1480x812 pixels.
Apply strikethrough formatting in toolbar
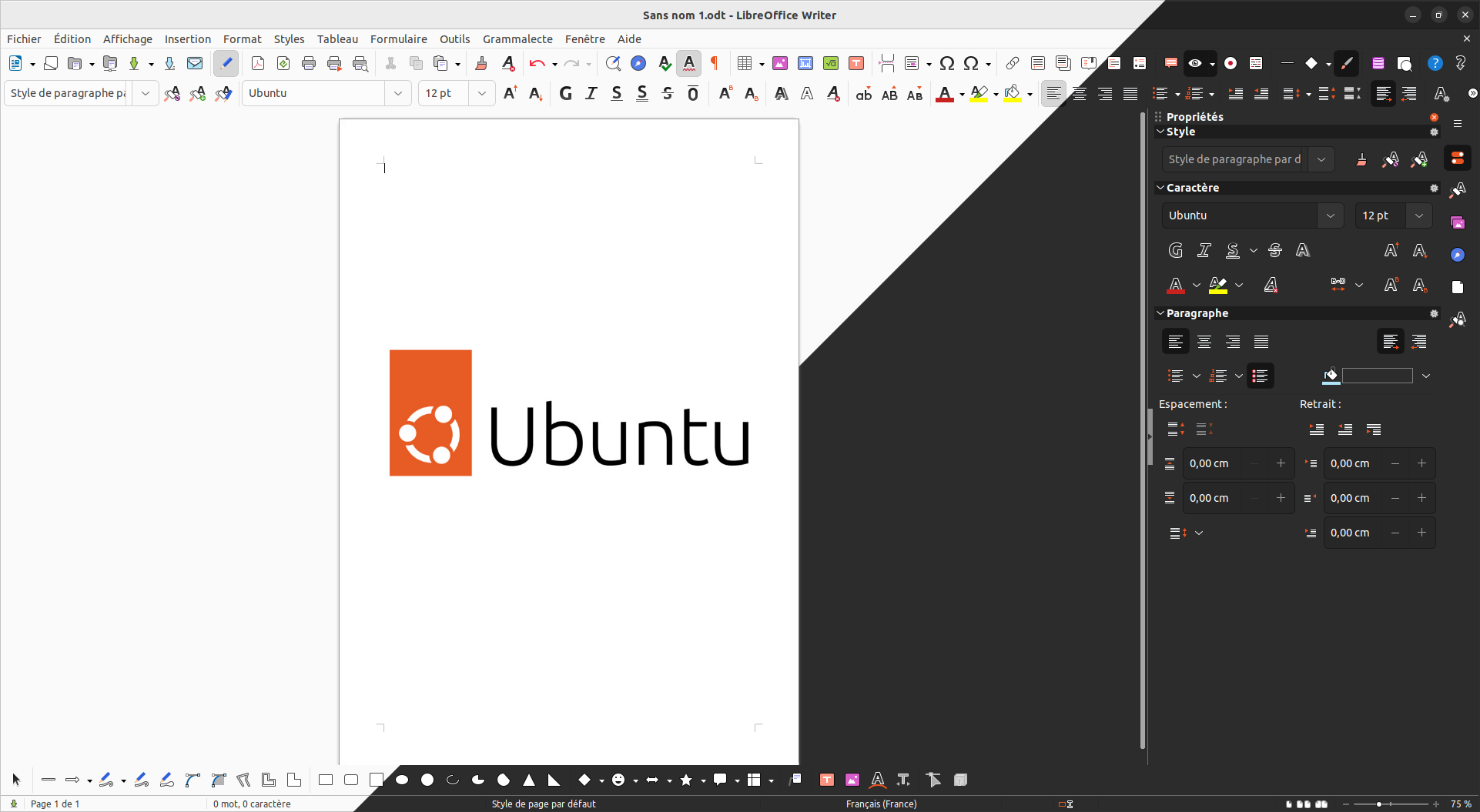pos(668,93)
